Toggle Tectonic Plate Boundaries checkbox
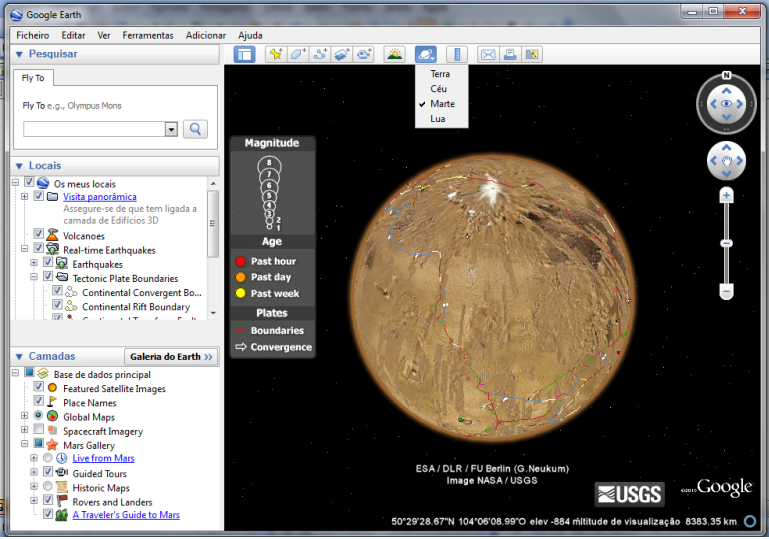The image size is (769, 539). (x=48, y=276)
